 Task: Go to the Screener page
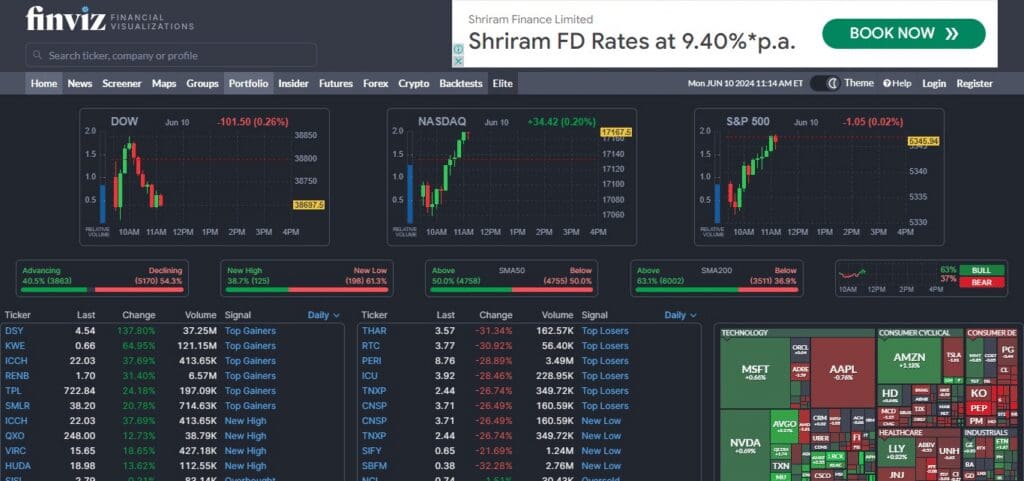coord(121,84)
